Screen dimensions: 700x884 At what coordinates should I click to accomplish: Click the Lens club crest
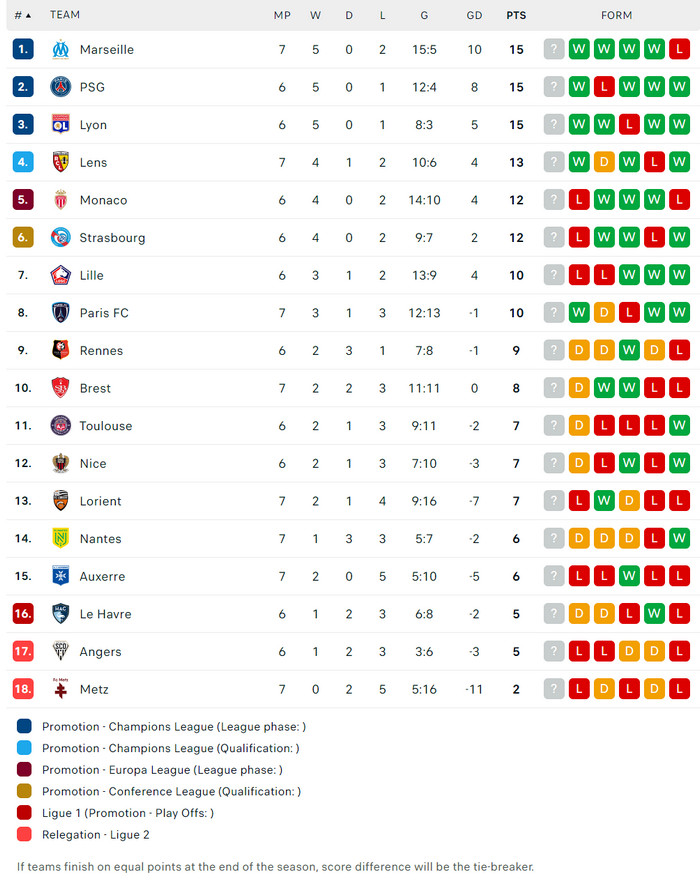click(x=61, y=162)
